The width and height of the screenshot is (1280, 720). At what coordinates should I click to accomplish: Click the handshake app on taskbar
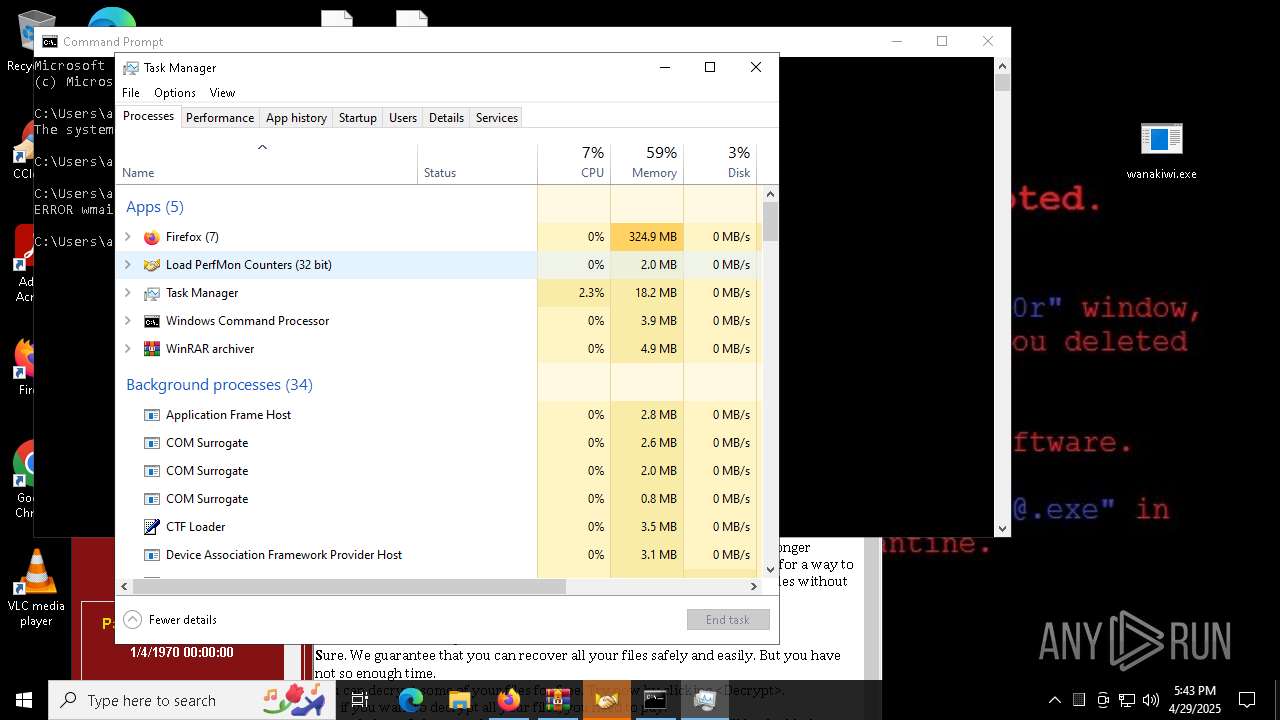pyautogui.click(x=607, y=700)
